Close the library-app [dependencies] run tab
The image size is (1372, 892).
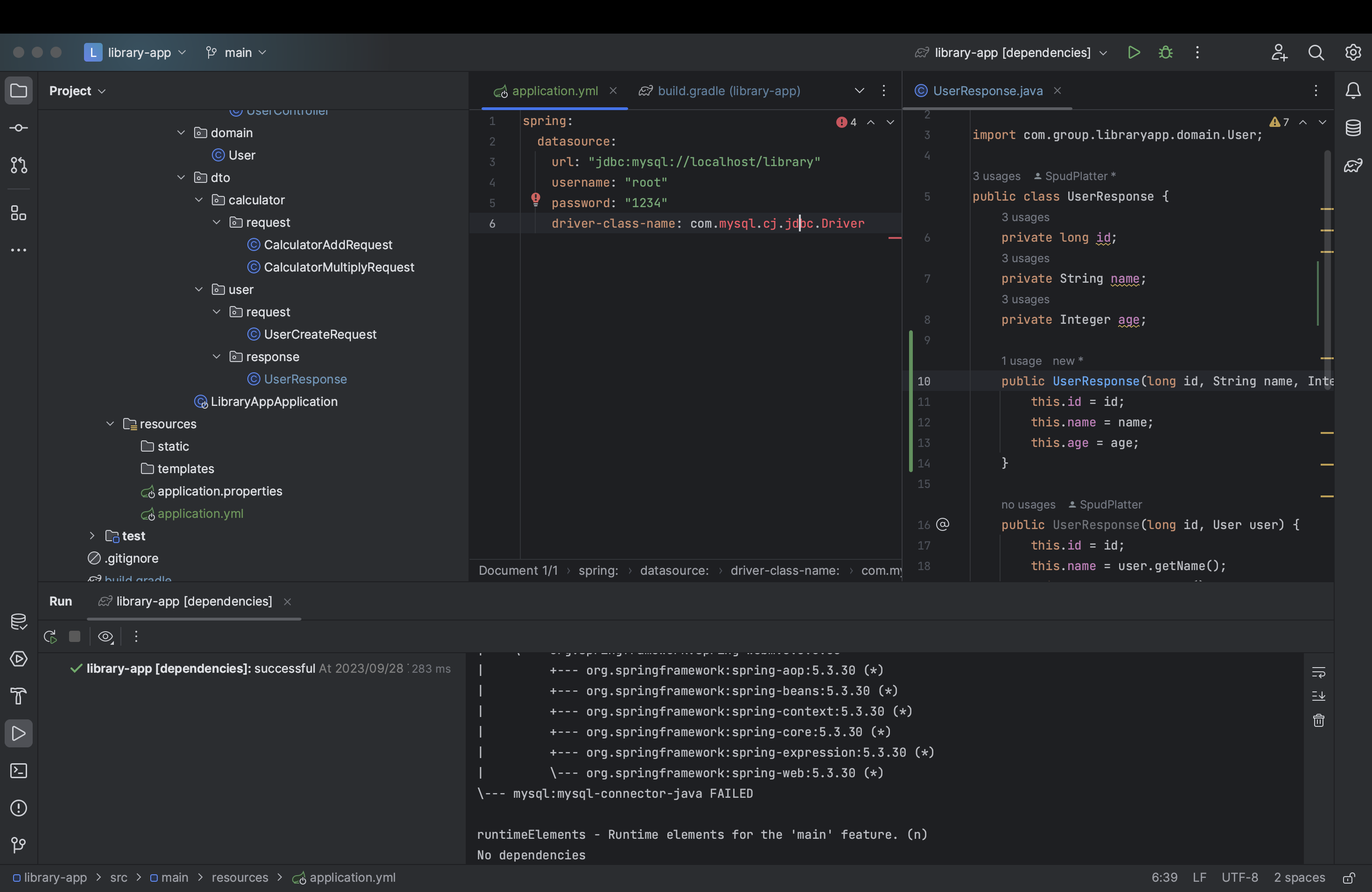287,601
